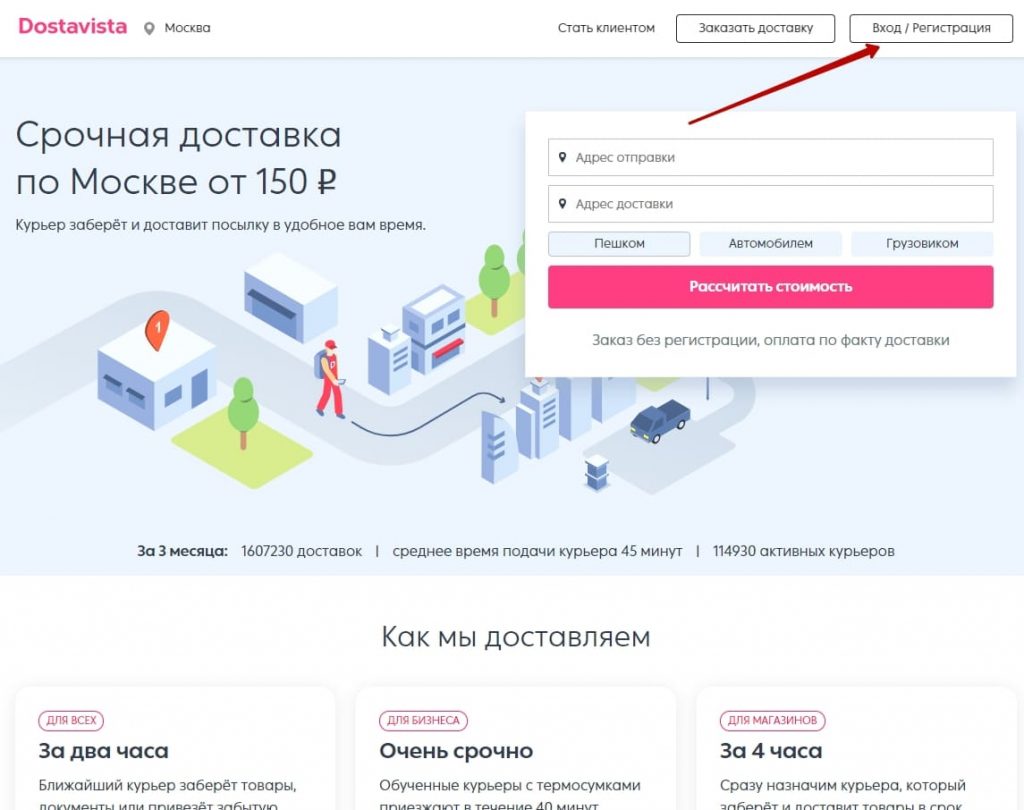Image resolution: width=1024 pixels, height=810 pixels.
Task: Click the ДЛЯ ВСЕХ tag
Action: (x=71, y=721)
